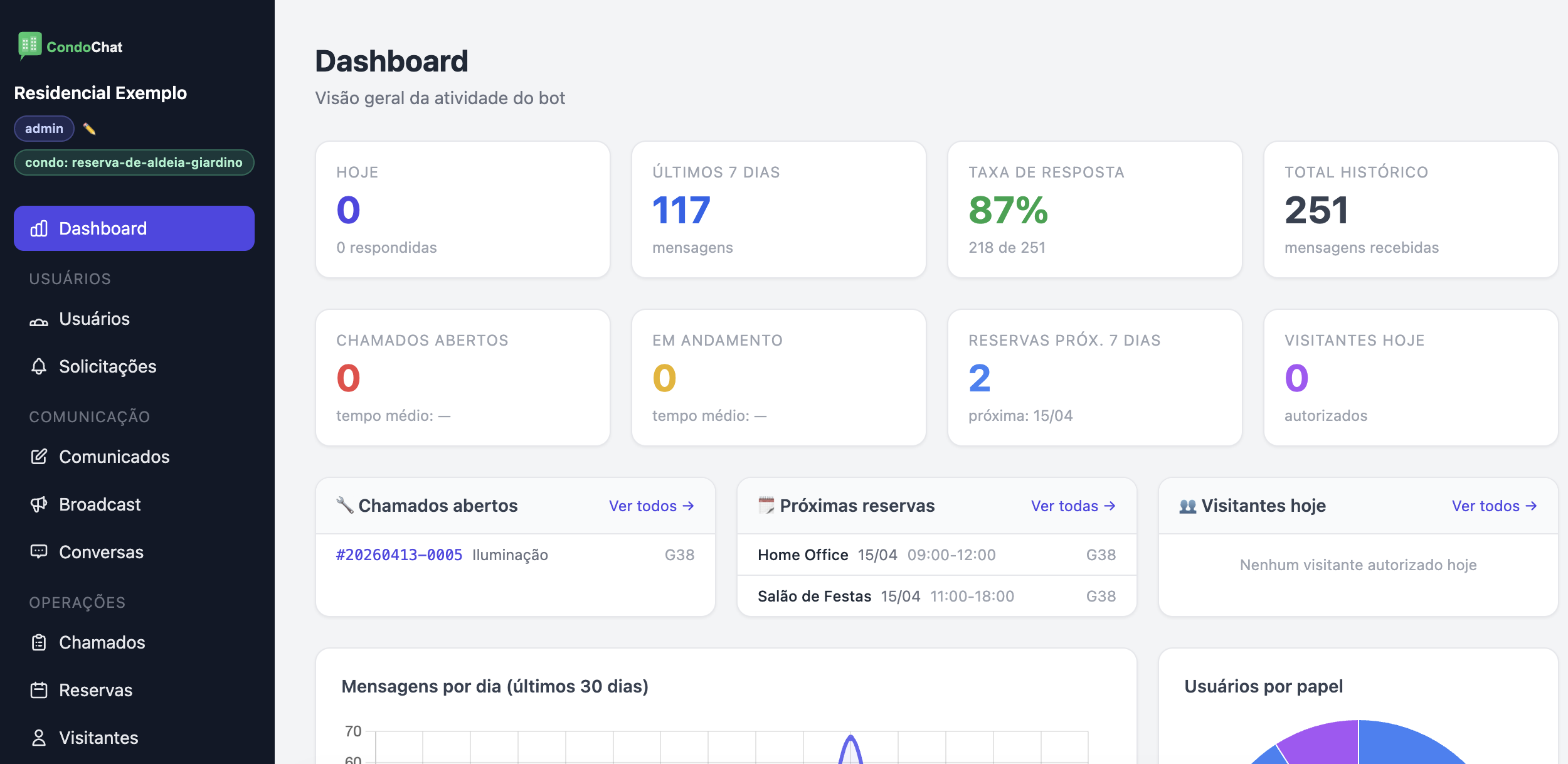Click the Comunicados edit-note icon
Image resolution: width=1568 pixels, height=764 pixels.
(39, 457)
